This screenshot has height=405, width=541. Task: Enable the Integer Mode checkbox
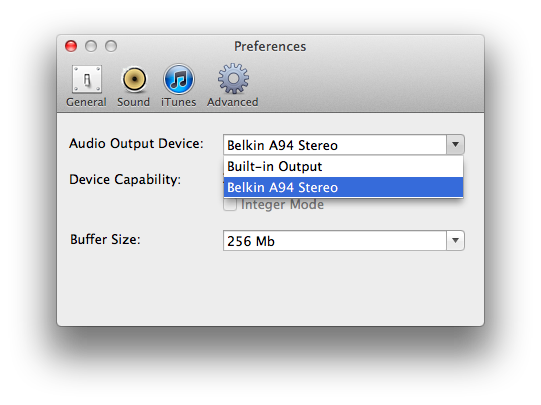(230, 205)
